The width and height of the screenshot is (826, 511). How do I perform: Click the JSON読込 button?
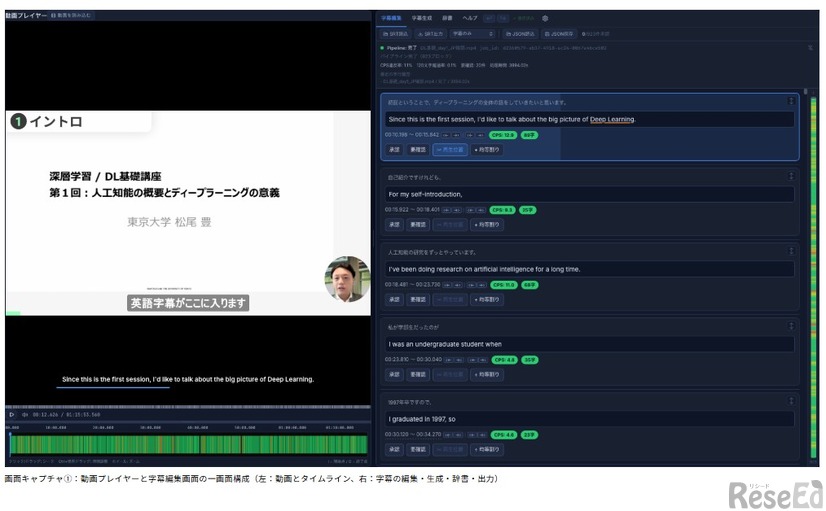click(x=520, y=34)
